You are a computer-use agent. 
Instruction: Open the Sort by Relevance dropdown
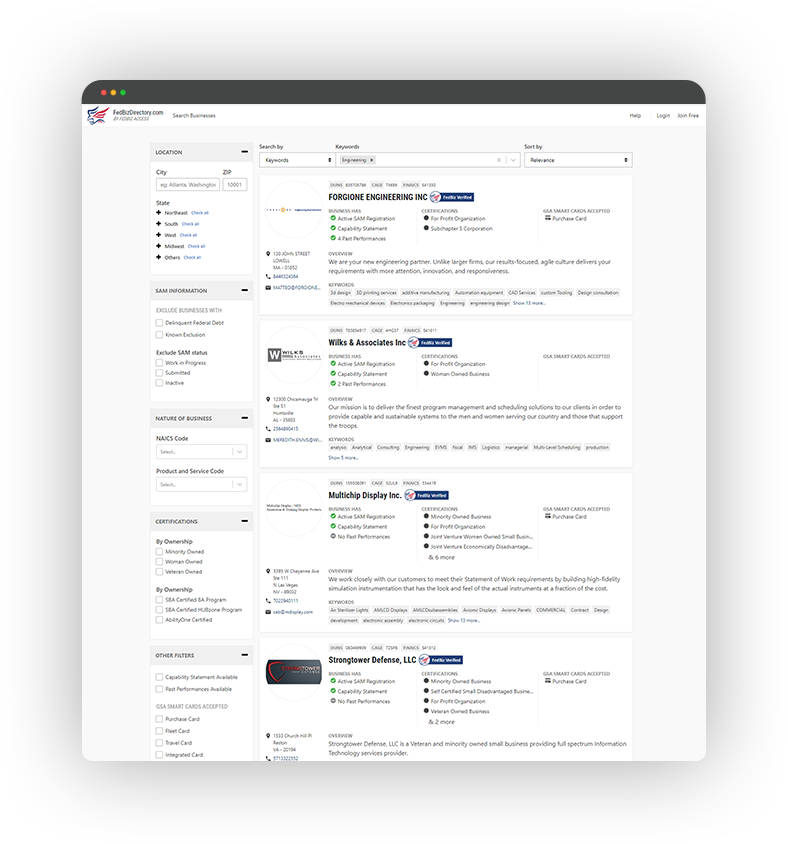pyautogui.click(x=577, y=160)
